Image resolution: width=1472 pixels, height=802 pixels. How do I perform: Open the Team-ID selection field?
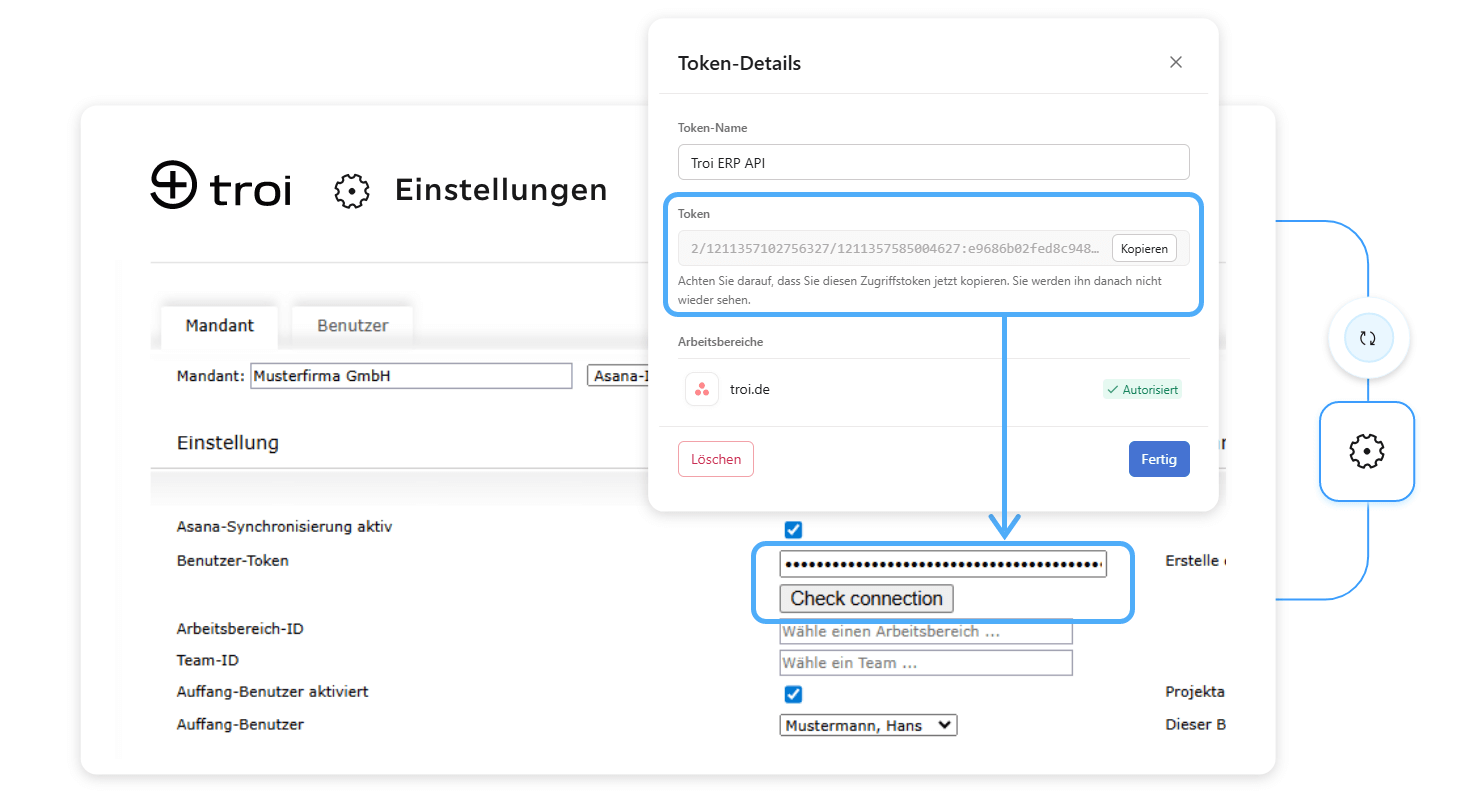point(925,663)
